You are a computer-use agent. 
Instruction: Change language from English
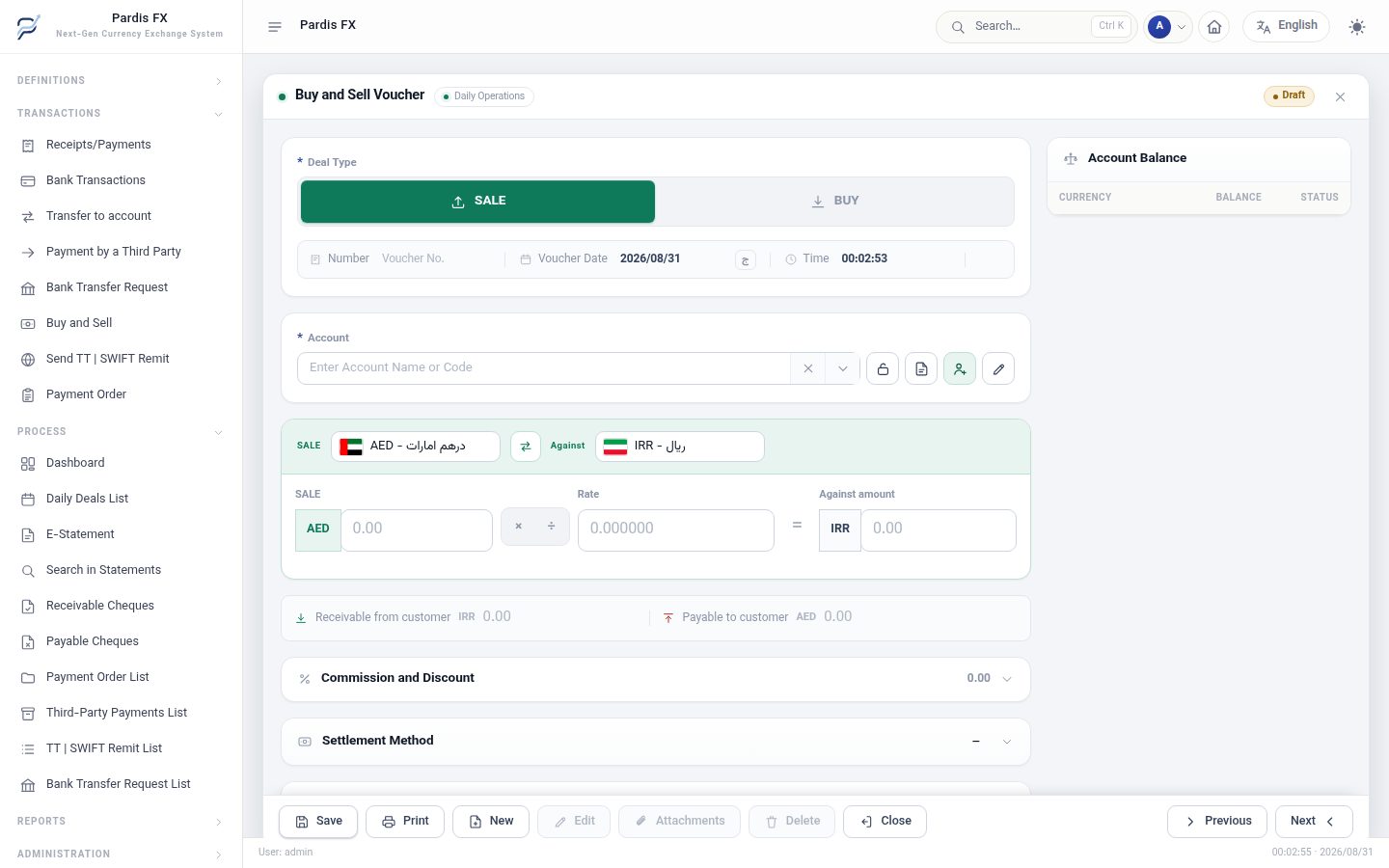pyautogui.click(x=1286, y=26)
